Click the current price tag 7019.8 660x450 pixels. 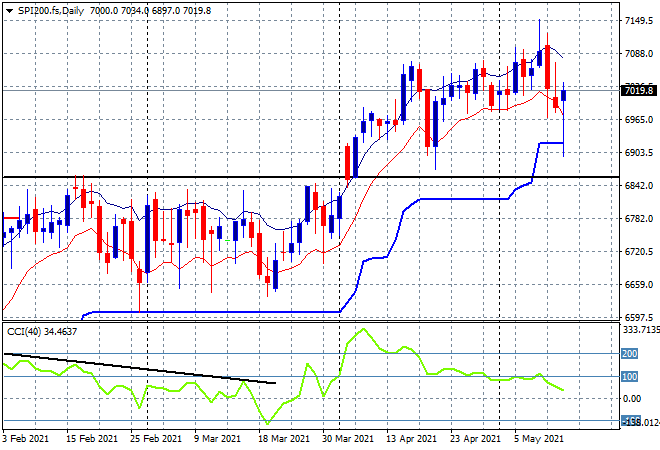click(x=639, y=91)
